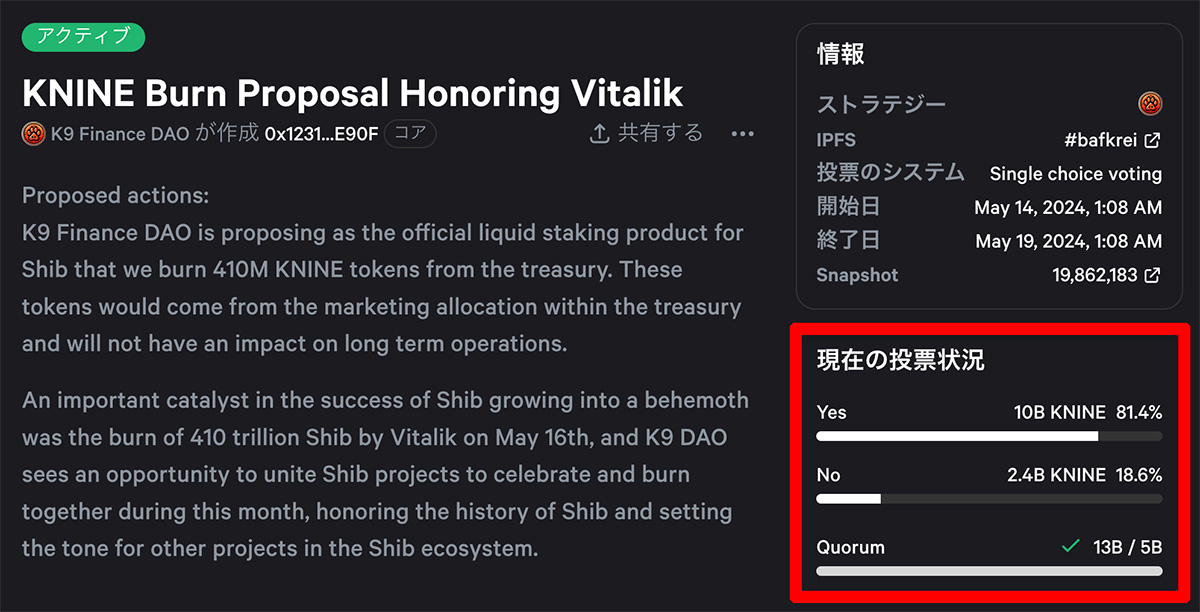The width and height of the screenshot is (1200, 612).
Task: Click the No vote progress bar
Action: pyautogui.click(x=989, y=498)
